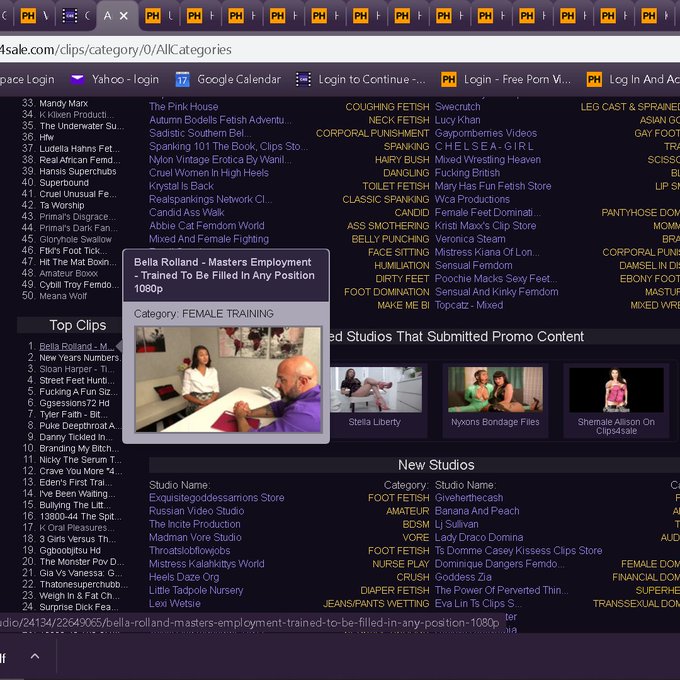
Task: Open top clip 6. Ggsessions72 Hd
Action: (74, 403)
